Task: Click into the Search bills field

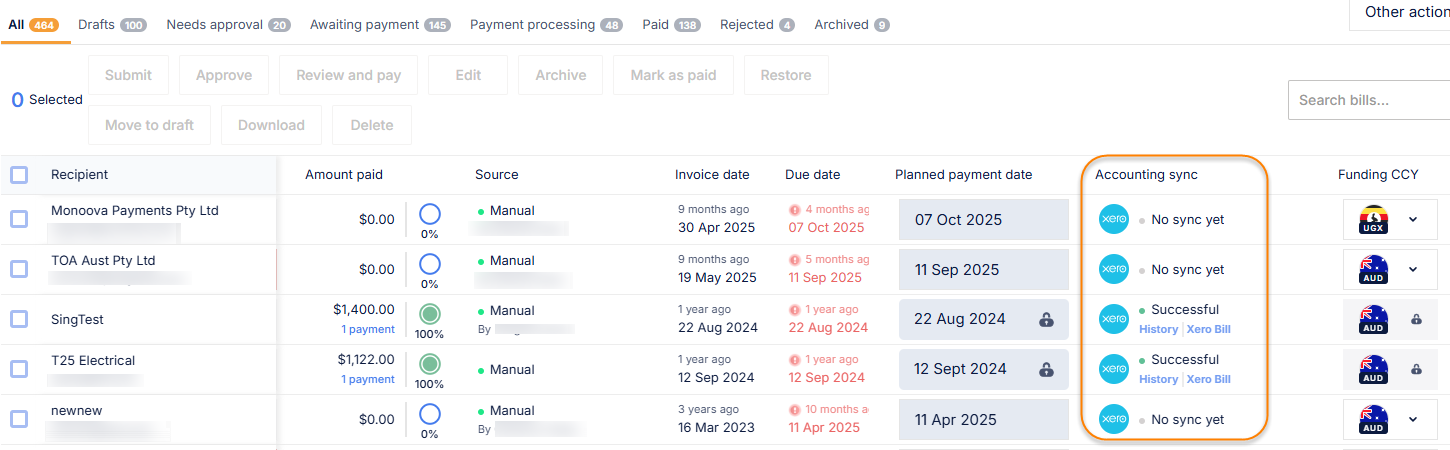Action: 1369,100
